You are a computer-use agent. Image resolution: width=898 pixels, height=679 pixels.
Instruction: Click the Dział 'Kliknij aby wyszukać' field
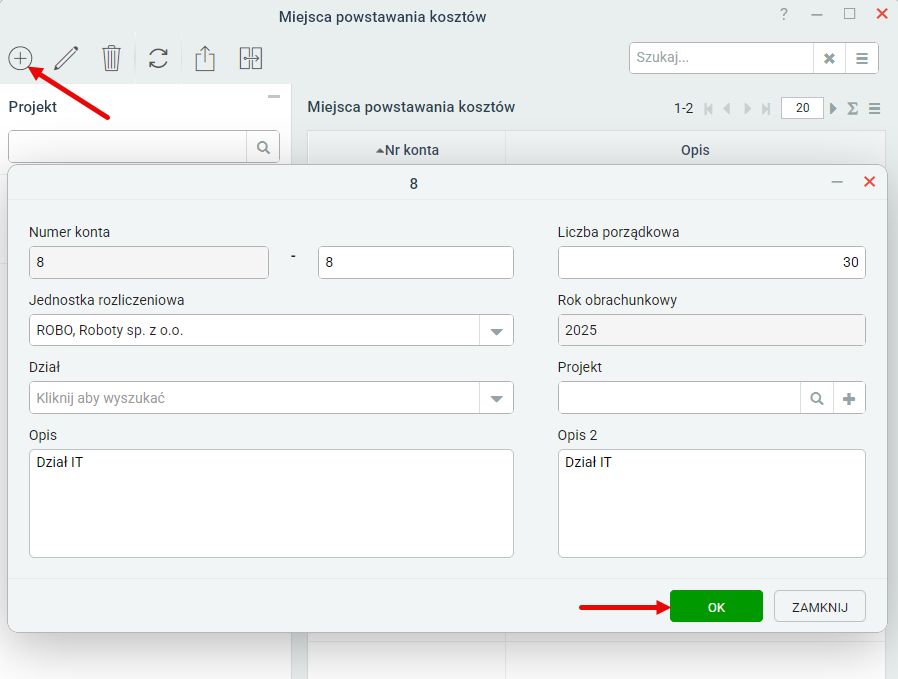[254, 398]
